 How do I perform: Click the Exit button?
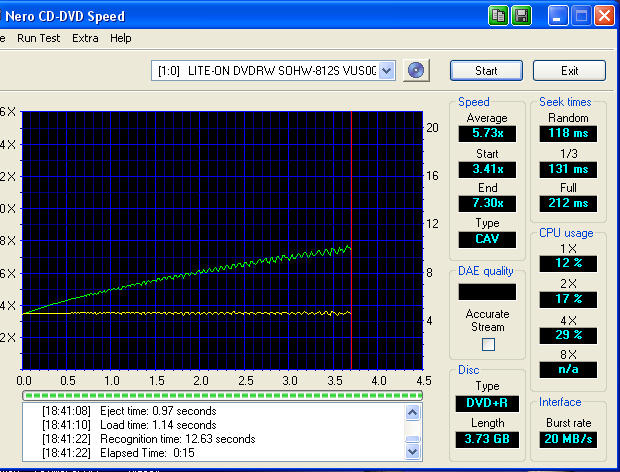pos(569,71)
